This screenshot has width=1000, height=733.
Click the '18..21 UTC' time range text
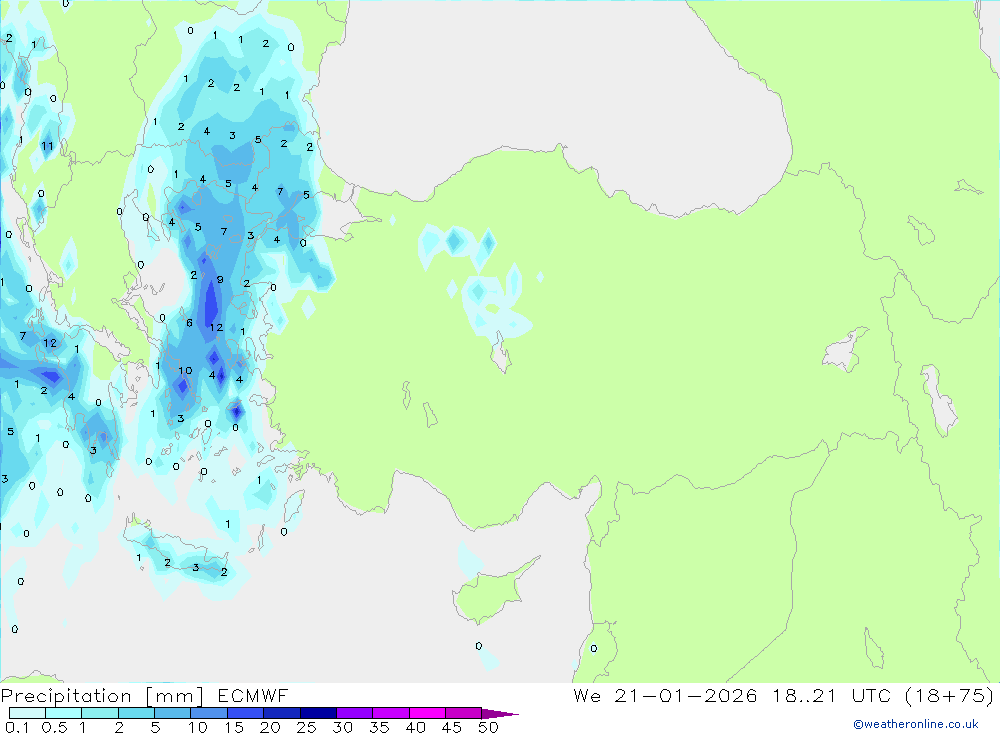(x=830, y=695)
